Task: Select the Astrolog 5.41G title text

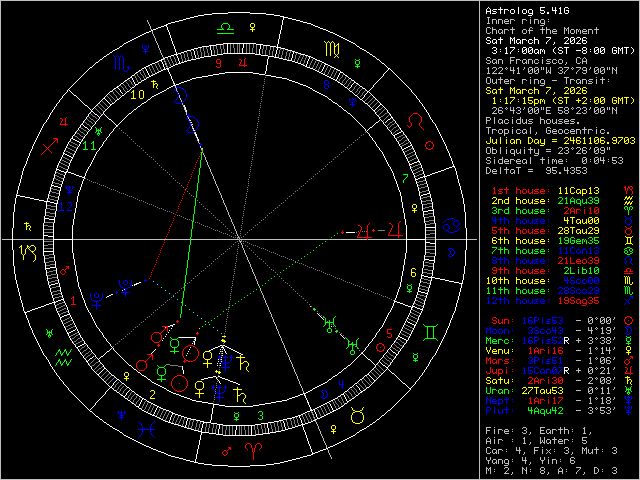Action: [x=521, y=8]
